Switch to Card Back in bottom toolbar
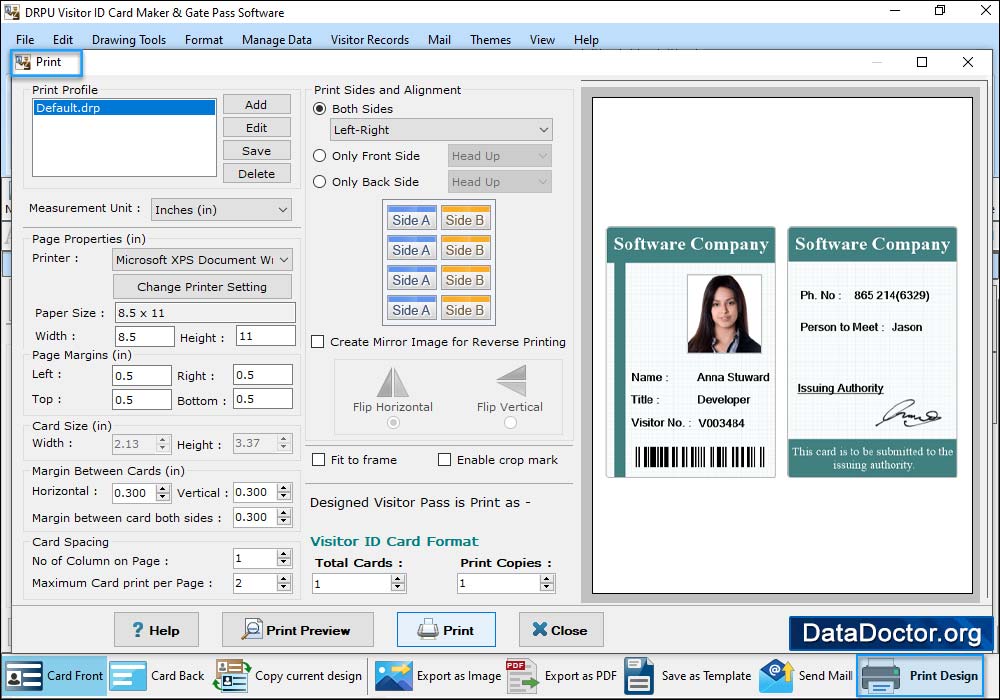This screenshot has height=700, width=1000. [x=157, y=676]
